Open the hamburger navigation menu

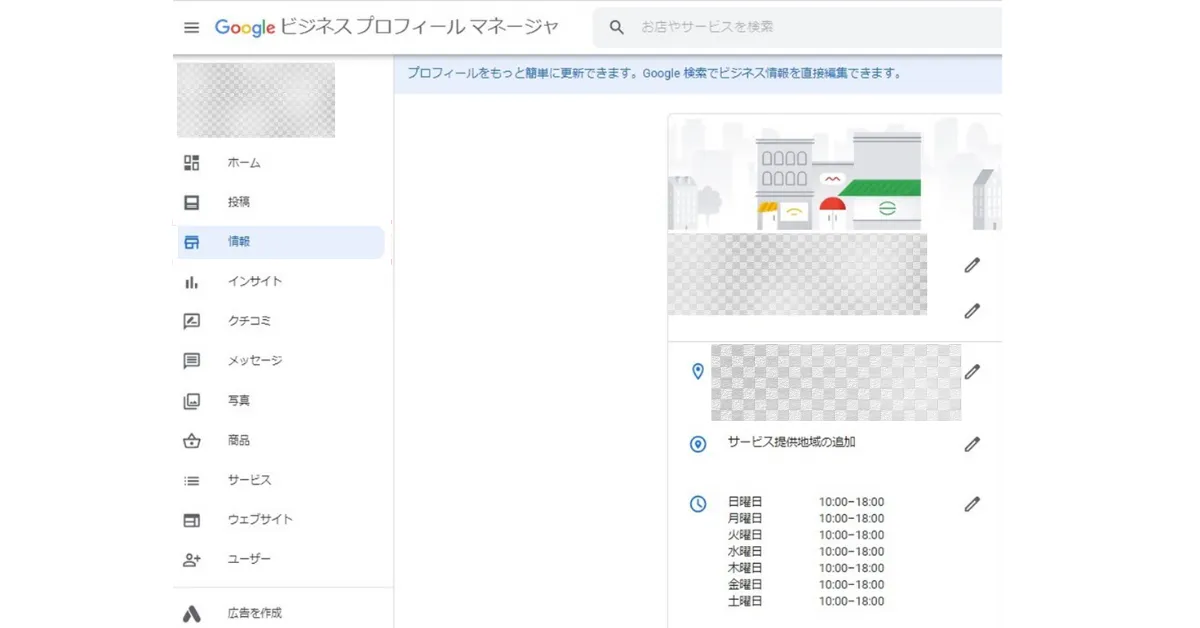(x=191, y=27)
